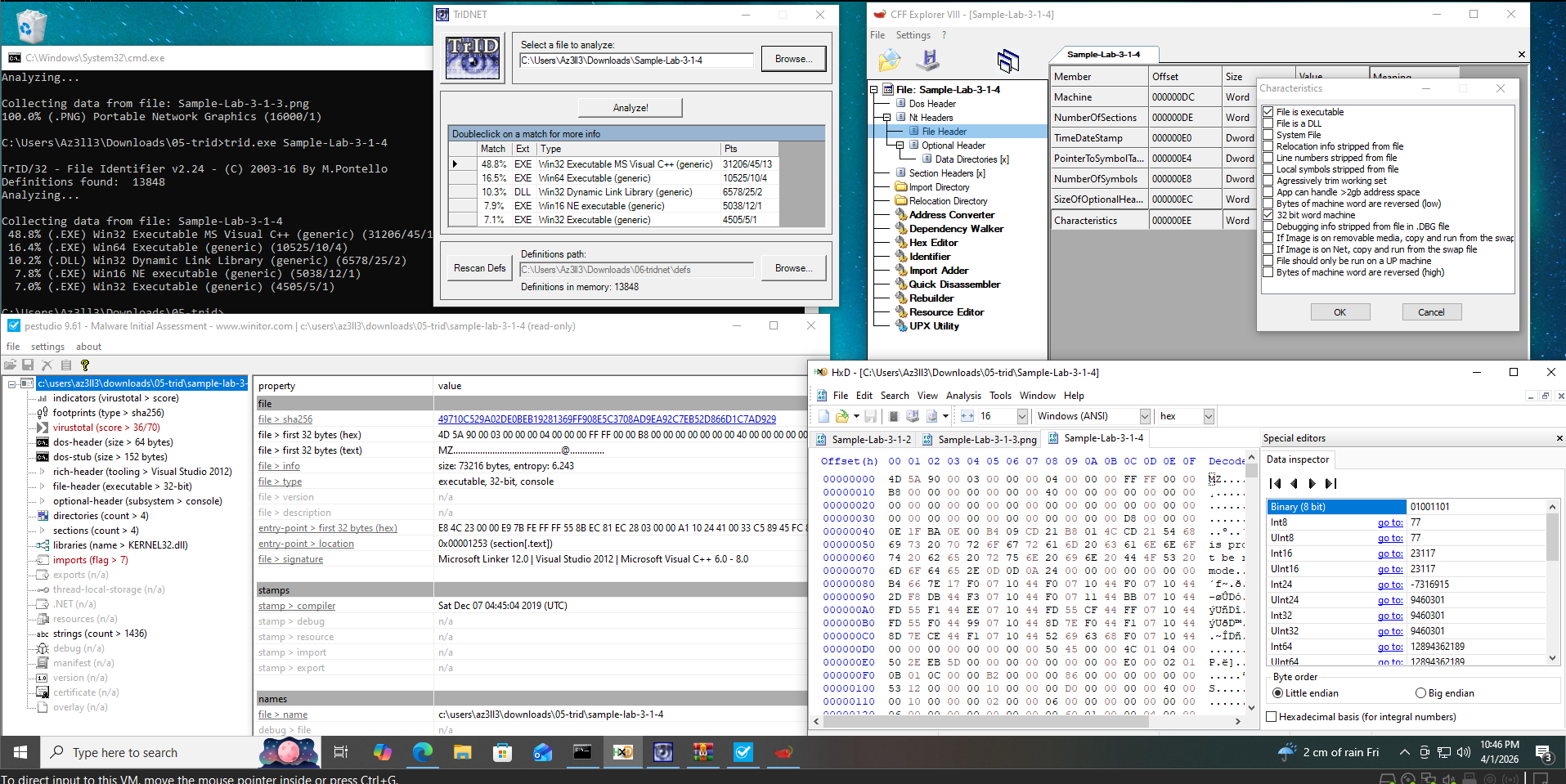Uncheck the '32 bit word machine' box
The height and width of the screenshot is (784, 1566).
pyautogui.click(x=1268, y=215)
